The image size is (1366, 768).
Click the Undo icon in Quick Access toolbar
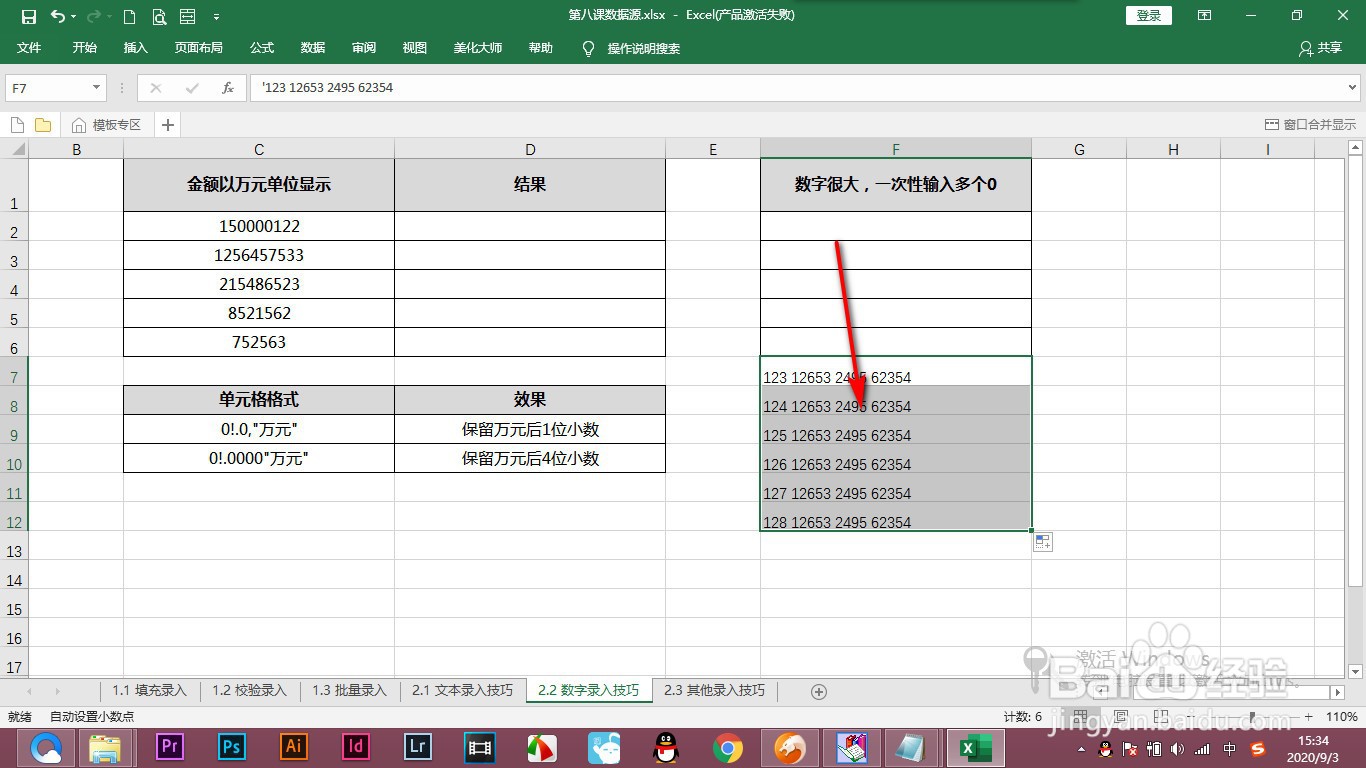click(x=58, y=15)
